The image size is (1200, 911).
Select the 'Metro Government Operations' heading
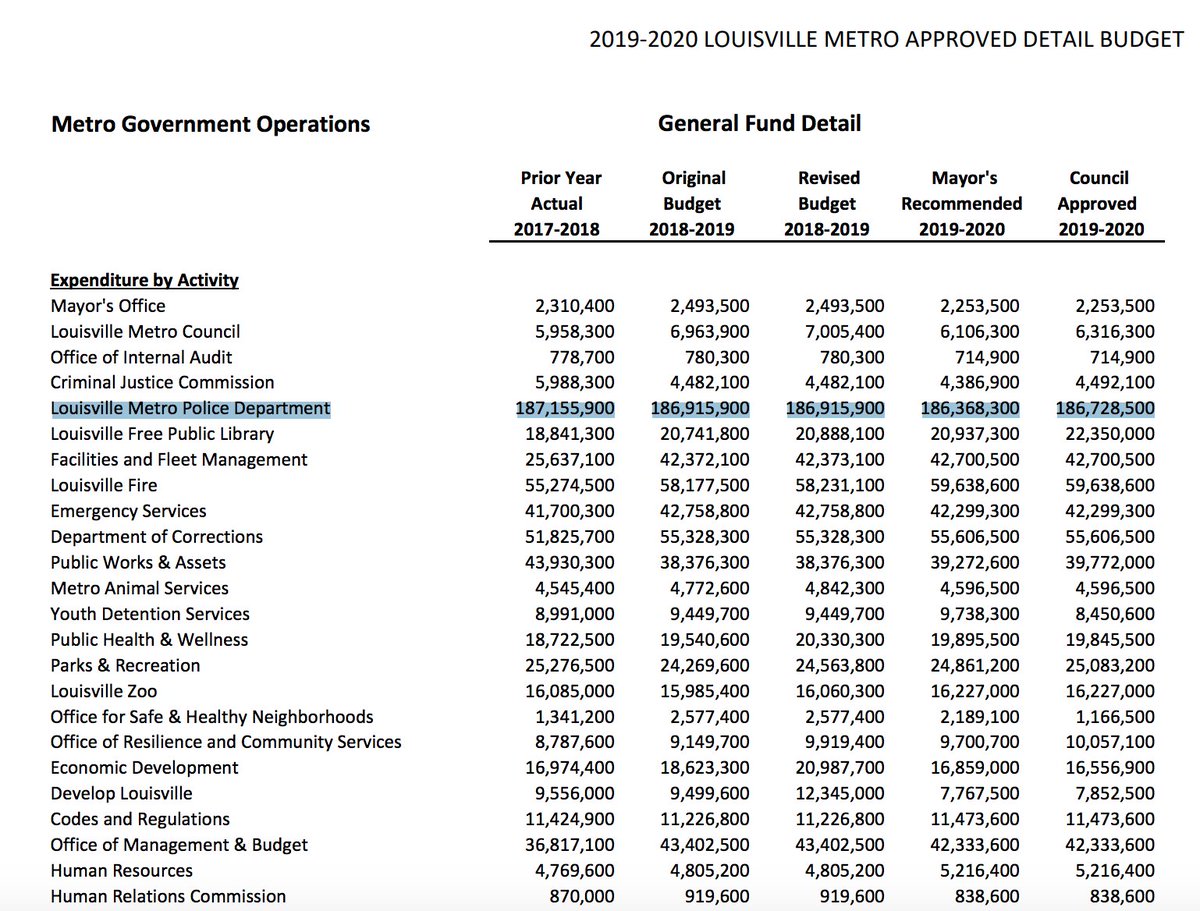(210, 125)
